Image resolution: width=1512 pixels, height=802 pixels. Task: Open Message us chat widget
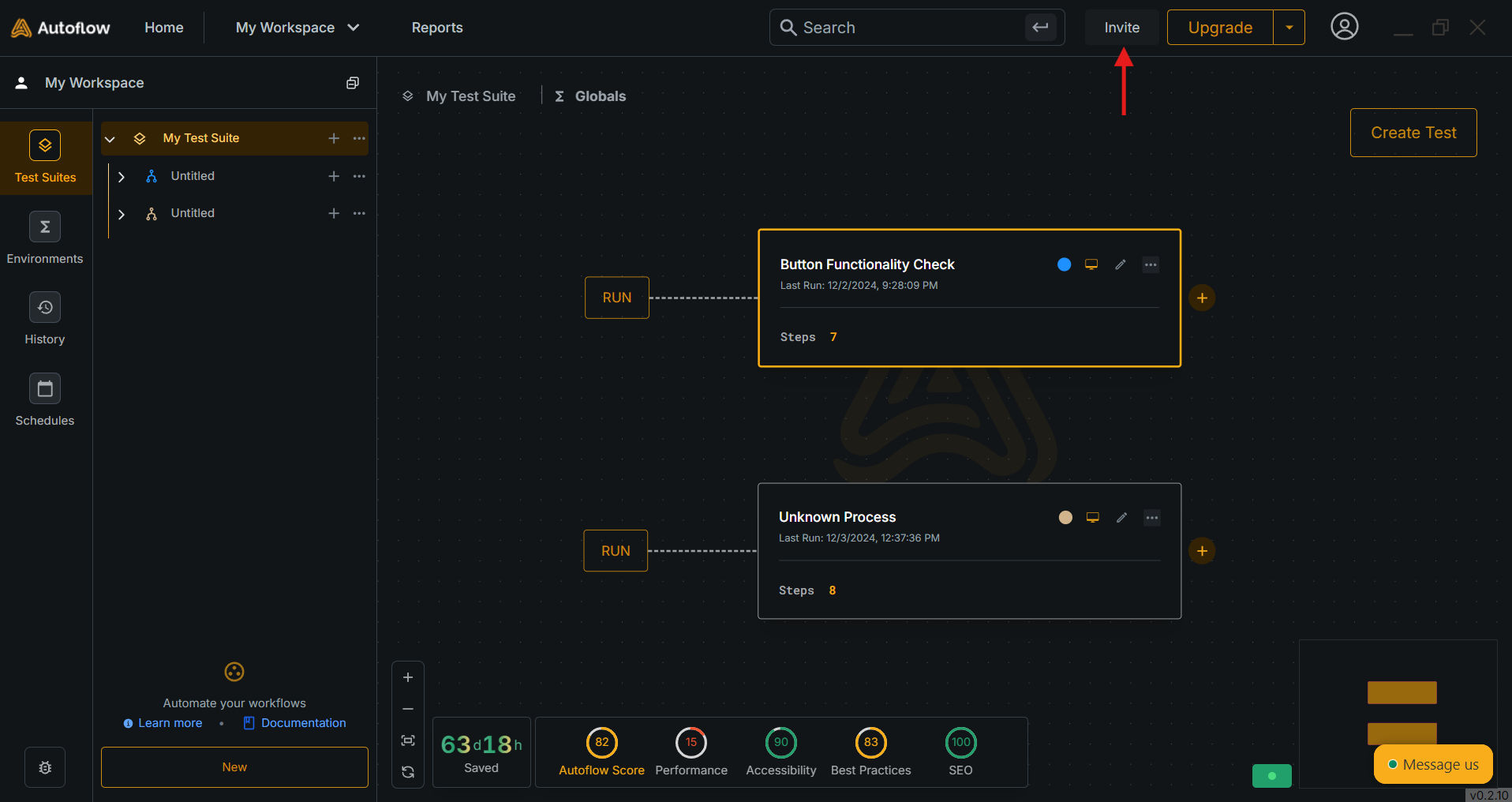pos(1433,764)
